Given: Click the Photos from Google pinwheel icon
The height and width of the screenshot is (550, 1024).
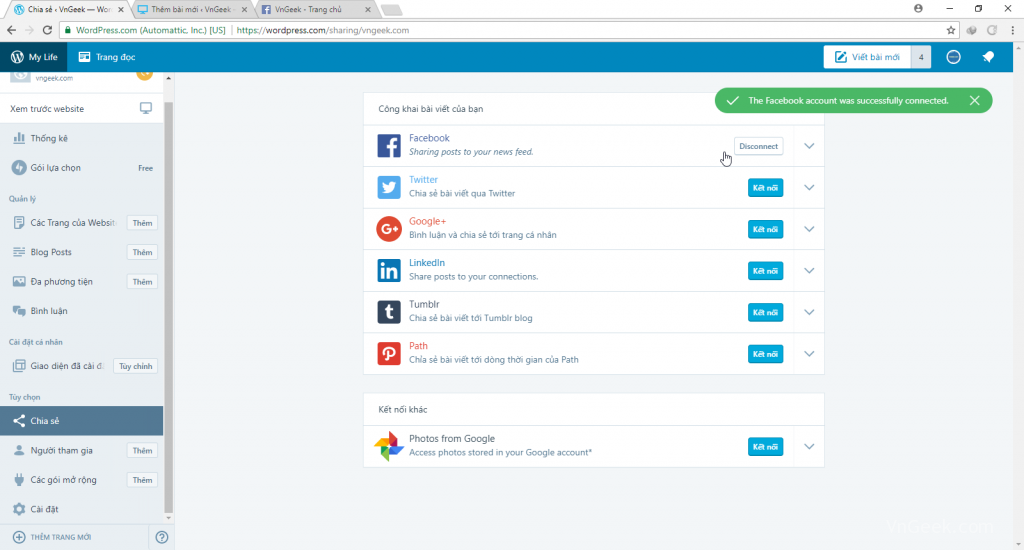Looking at the screenshot, I should (x=389, y=446).
